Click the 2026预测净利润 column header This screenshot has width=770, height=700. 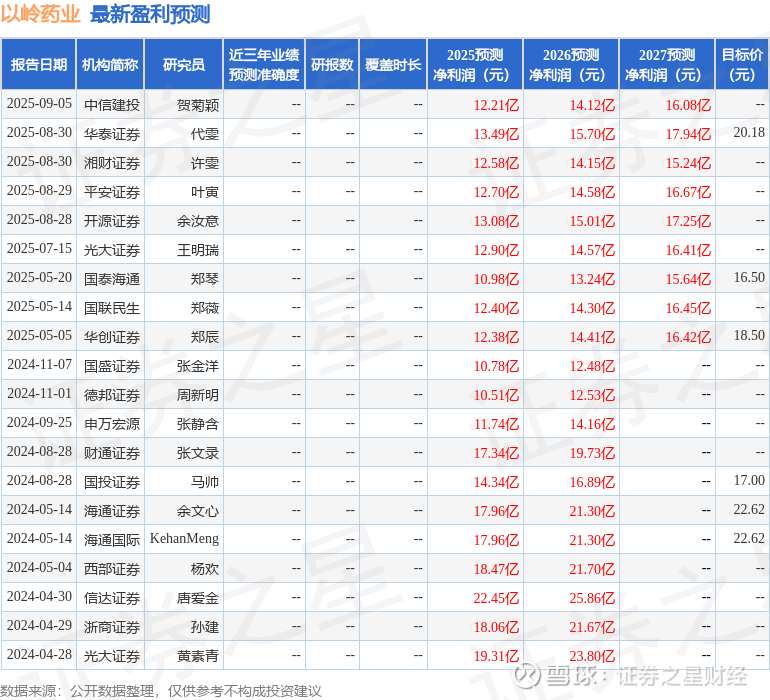tap(571, 64)
